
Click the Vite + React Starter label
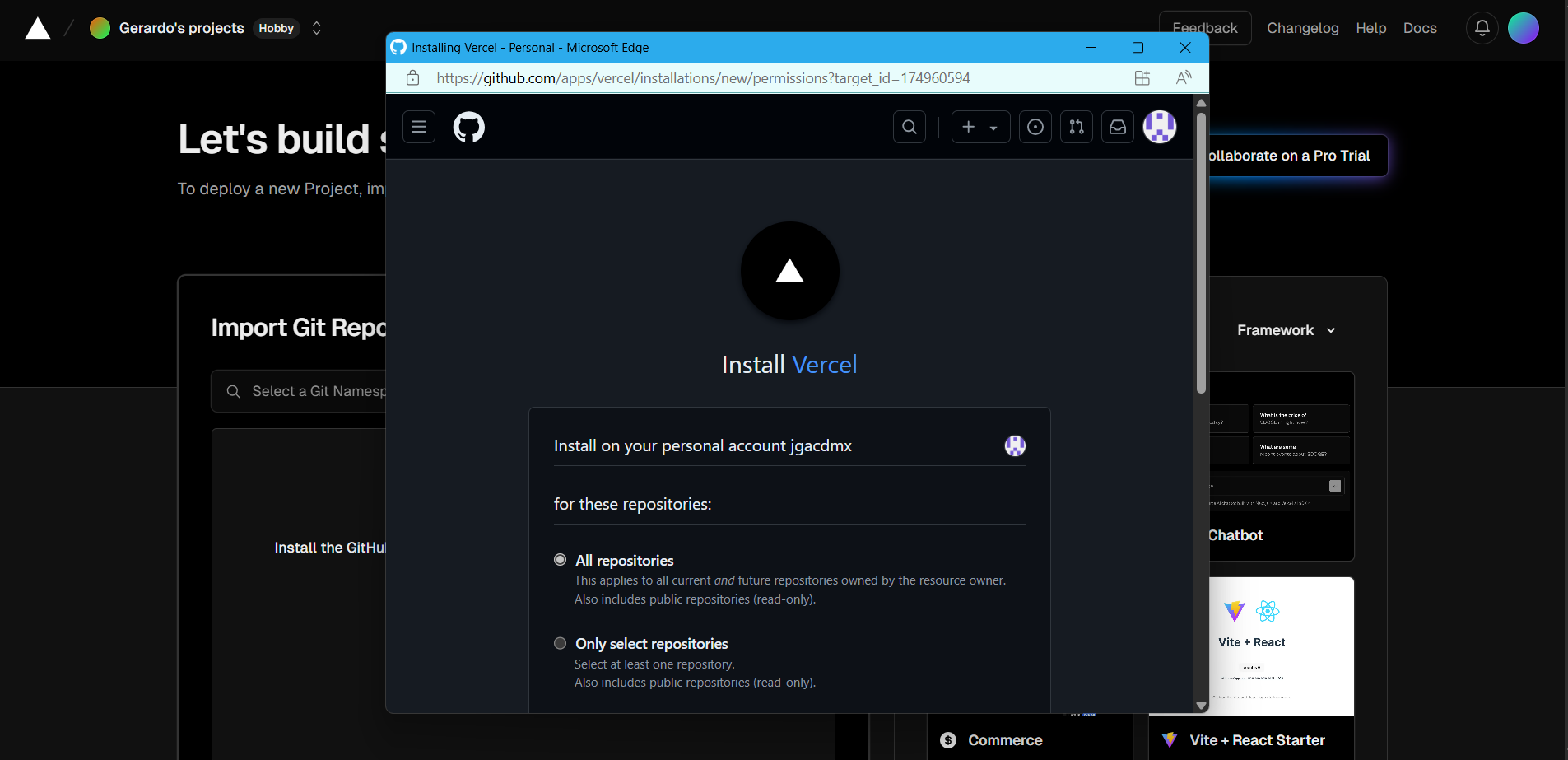pyautogui.click(x=1257, y=740)
